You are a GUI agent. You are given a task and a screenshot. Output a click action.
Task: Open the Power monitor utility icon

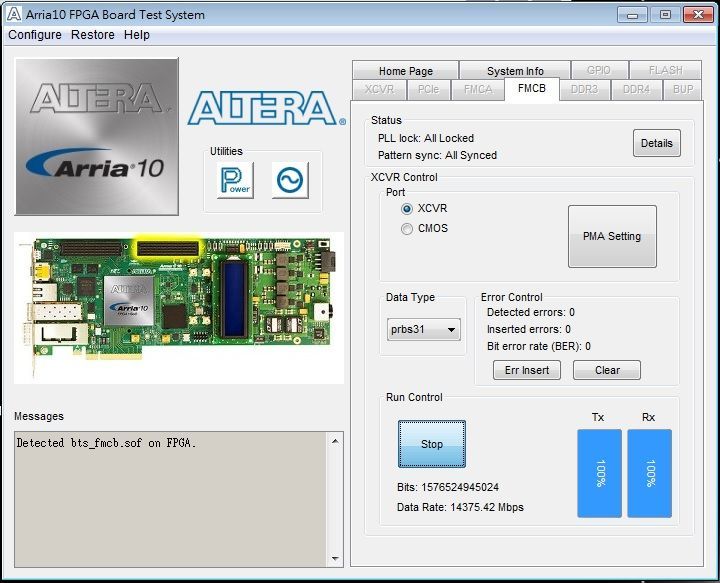(235, 180)
